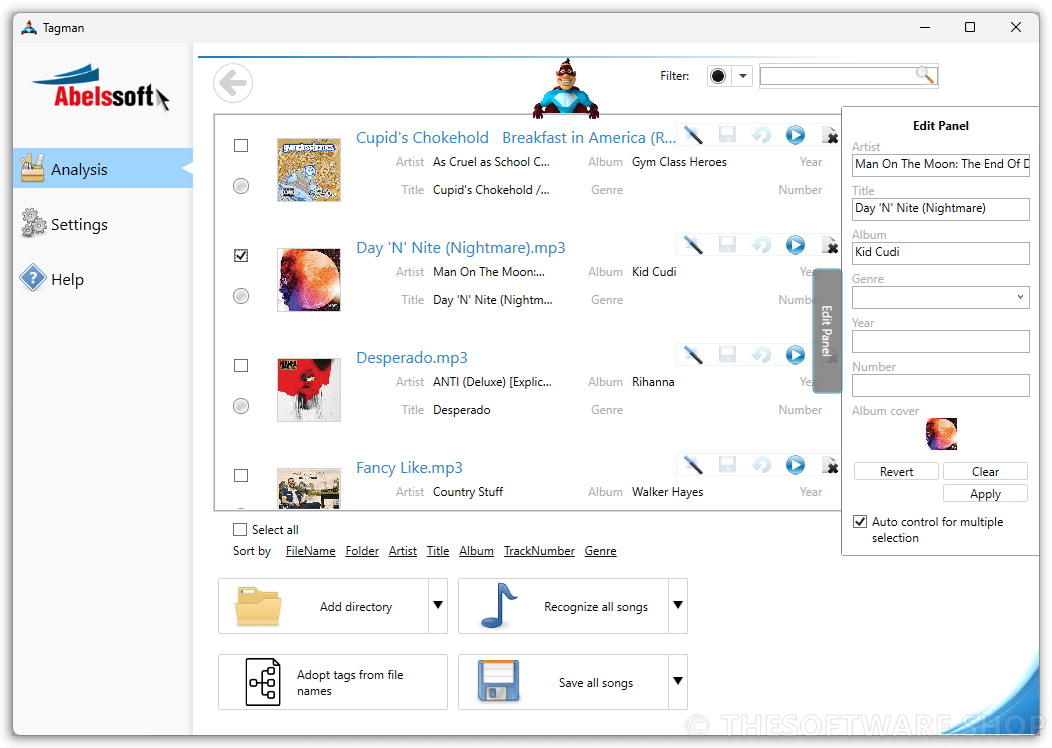Click the search magnifier icon in filter box
The width and height of the screenshot is (1052, 748).
(925, 74)
